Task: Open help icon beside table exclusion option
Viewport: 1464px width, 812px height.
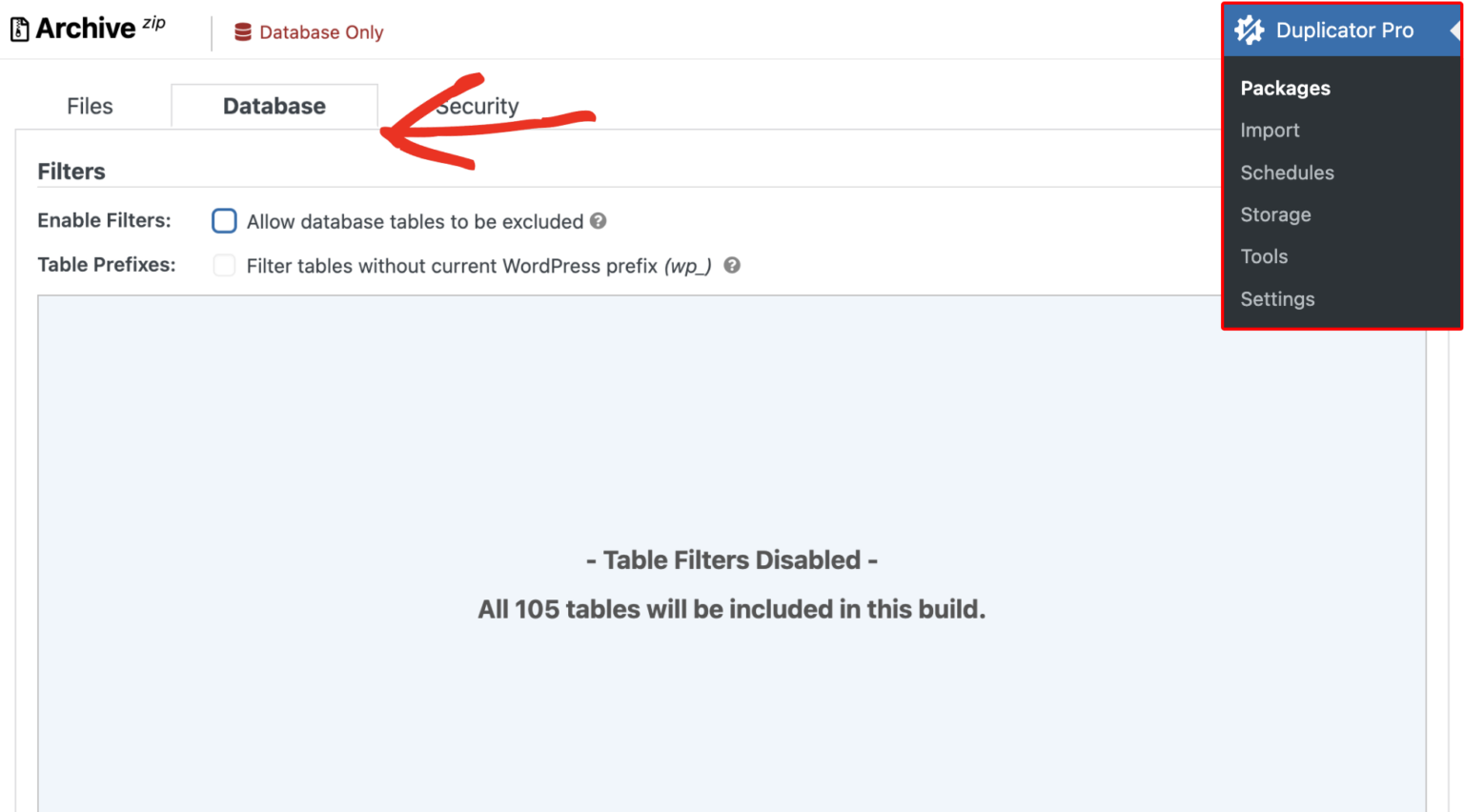Action: point(599,221)
